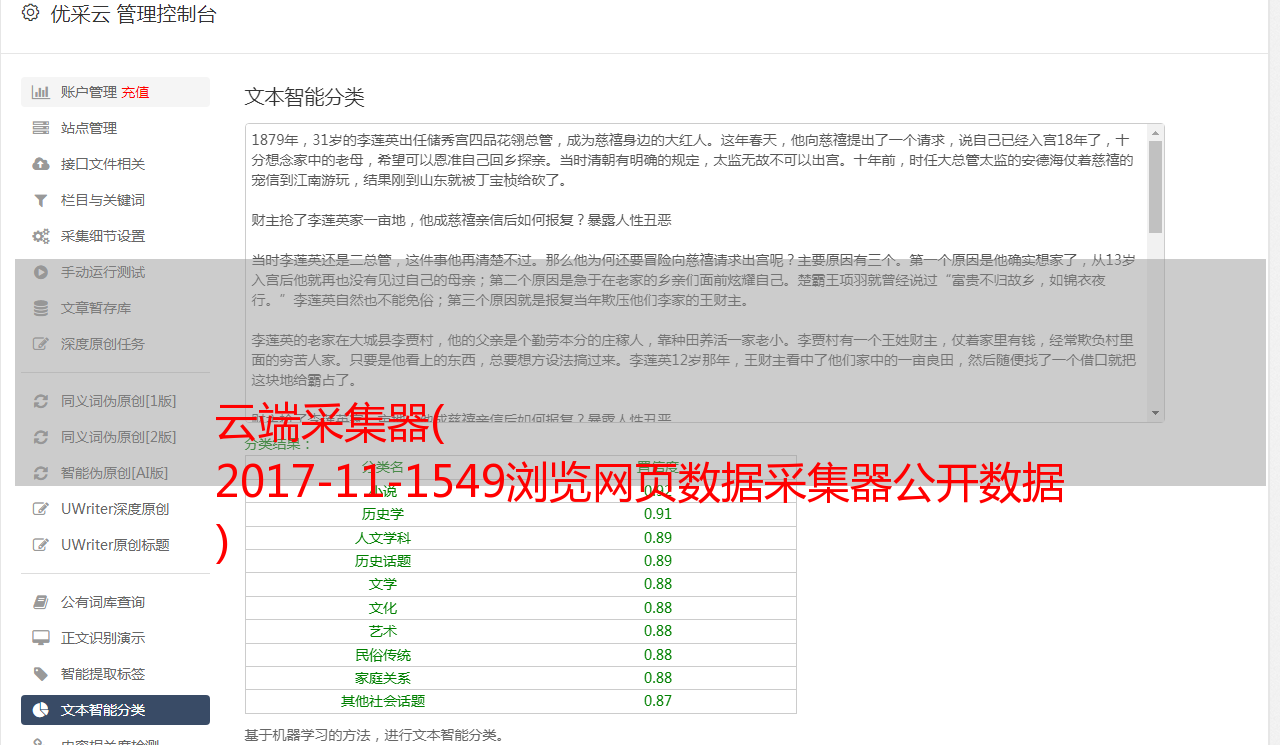Click the gears icon for 采集细节设置
The width and height of the screenshot is (1280, 745).
[x=41, y=236]
